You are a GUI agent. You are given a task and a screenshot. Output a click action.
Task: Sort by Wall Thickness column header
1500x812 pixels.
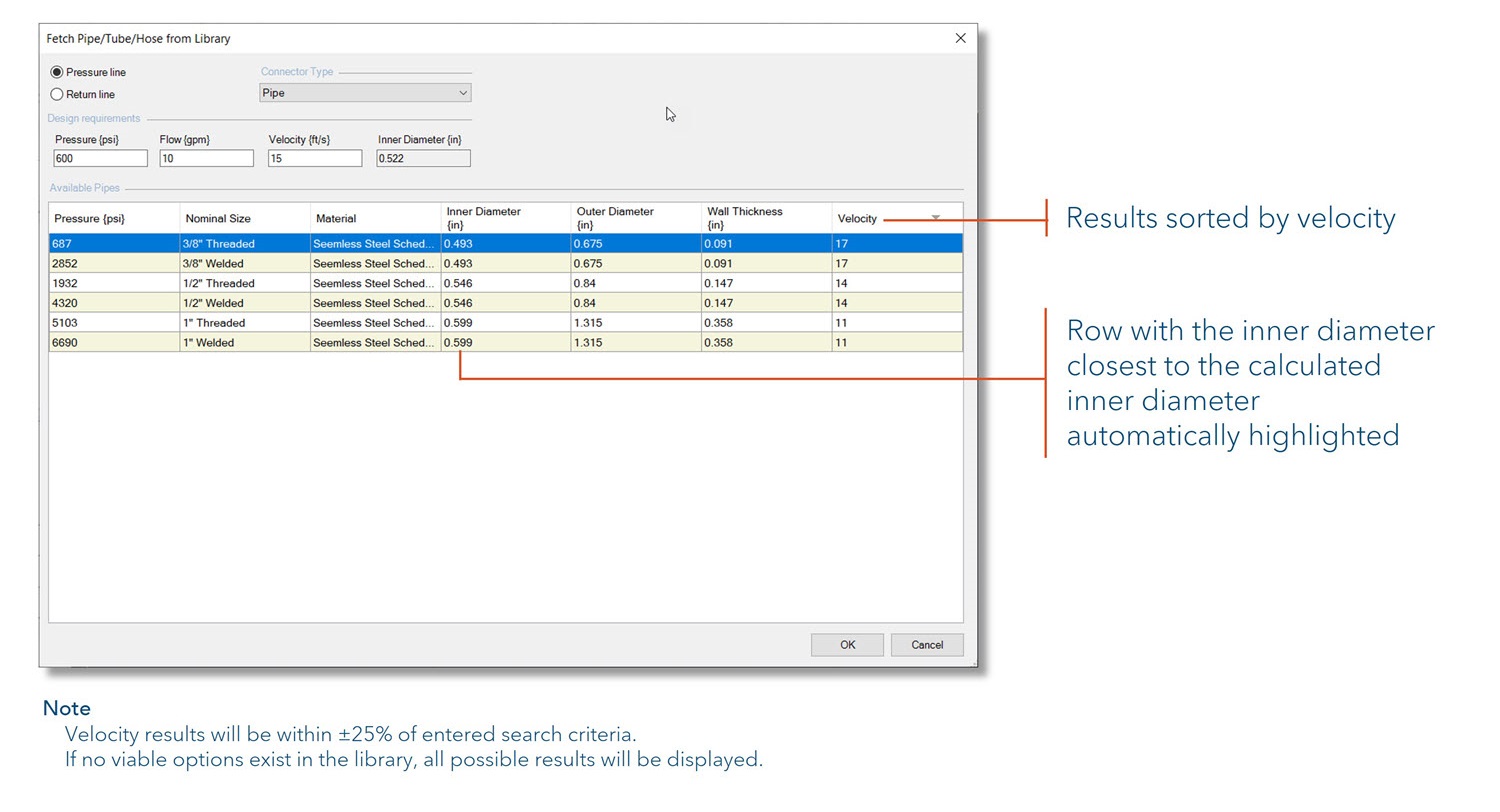745,217
